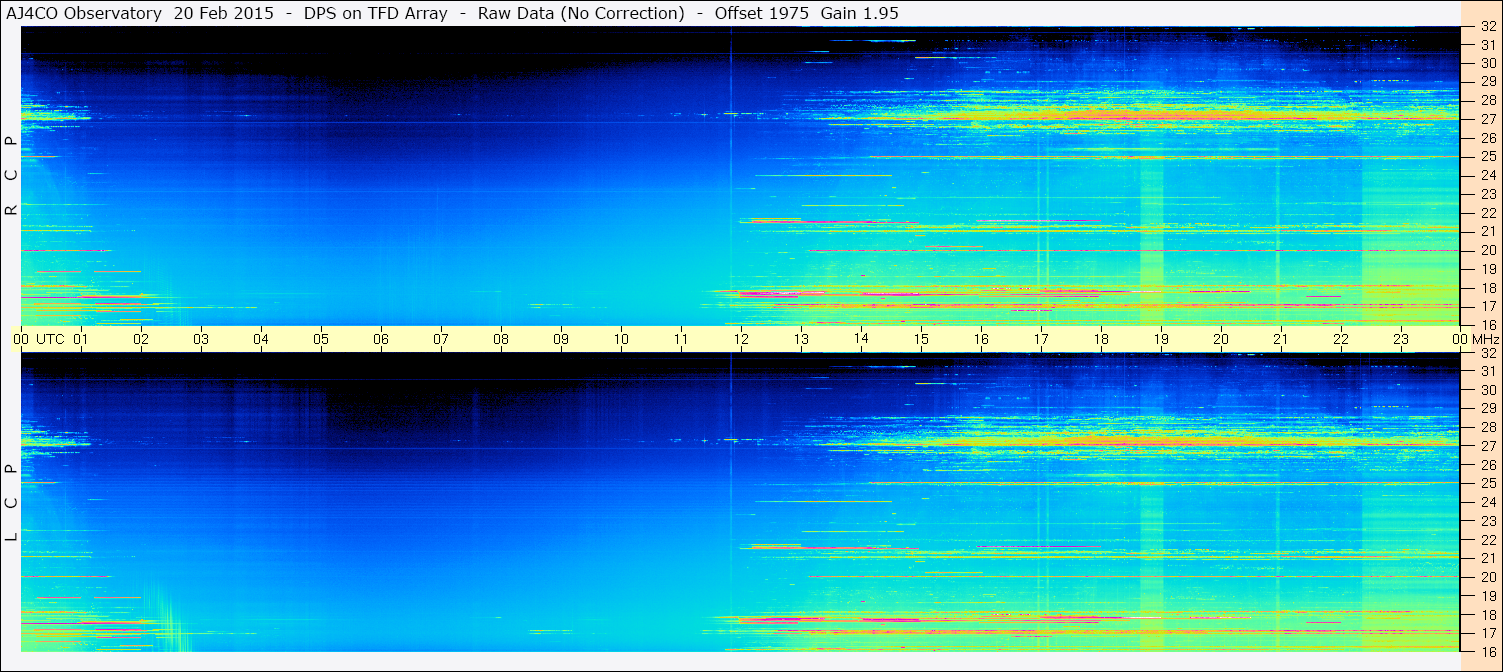Click hour marker 18 on the UTC time axis
This screenshot has height=672, width=1503.
coord(1101,339)
